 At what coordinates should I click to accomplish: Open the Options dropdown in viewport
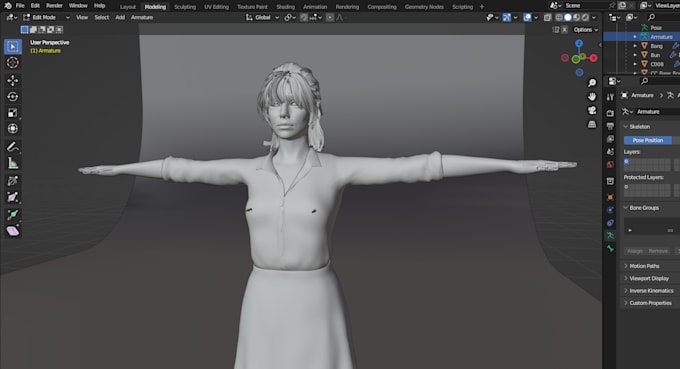585,29
